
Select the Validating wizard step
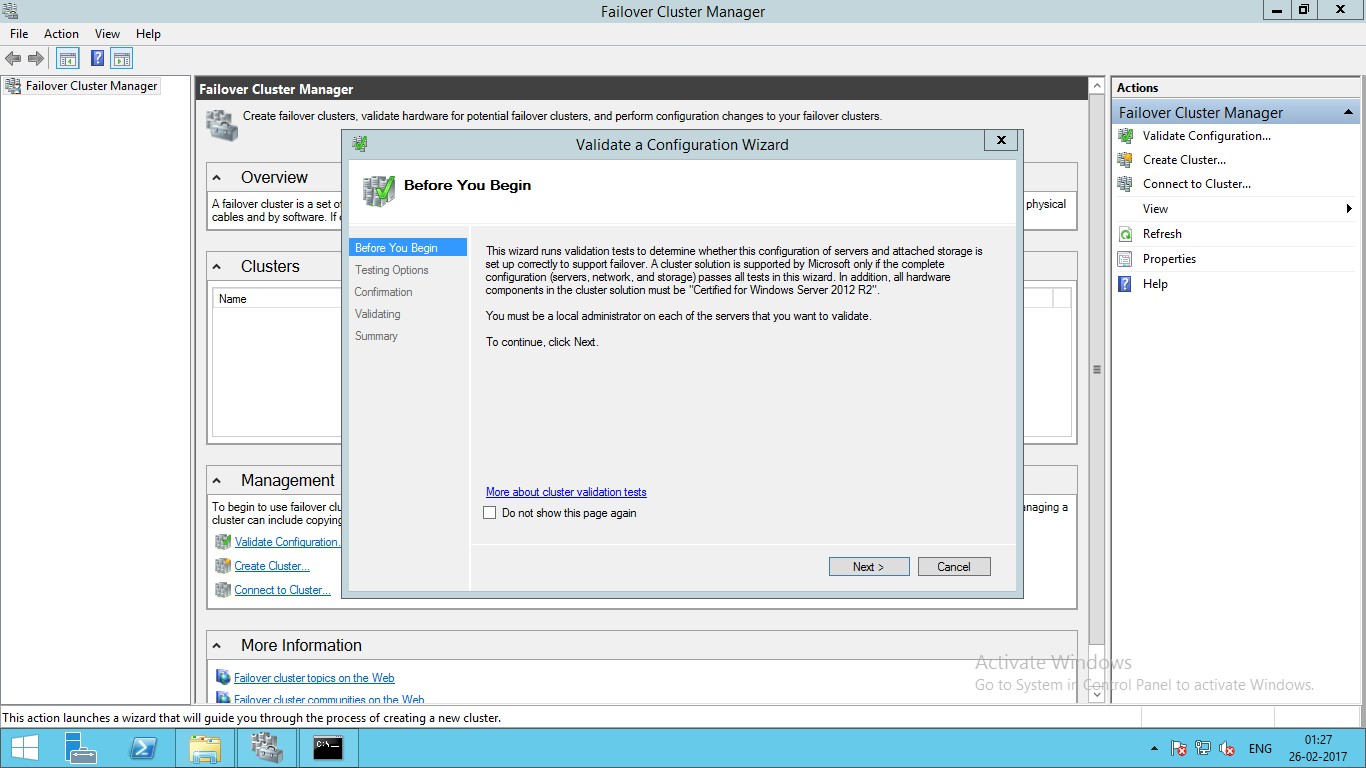coord(377,314)
